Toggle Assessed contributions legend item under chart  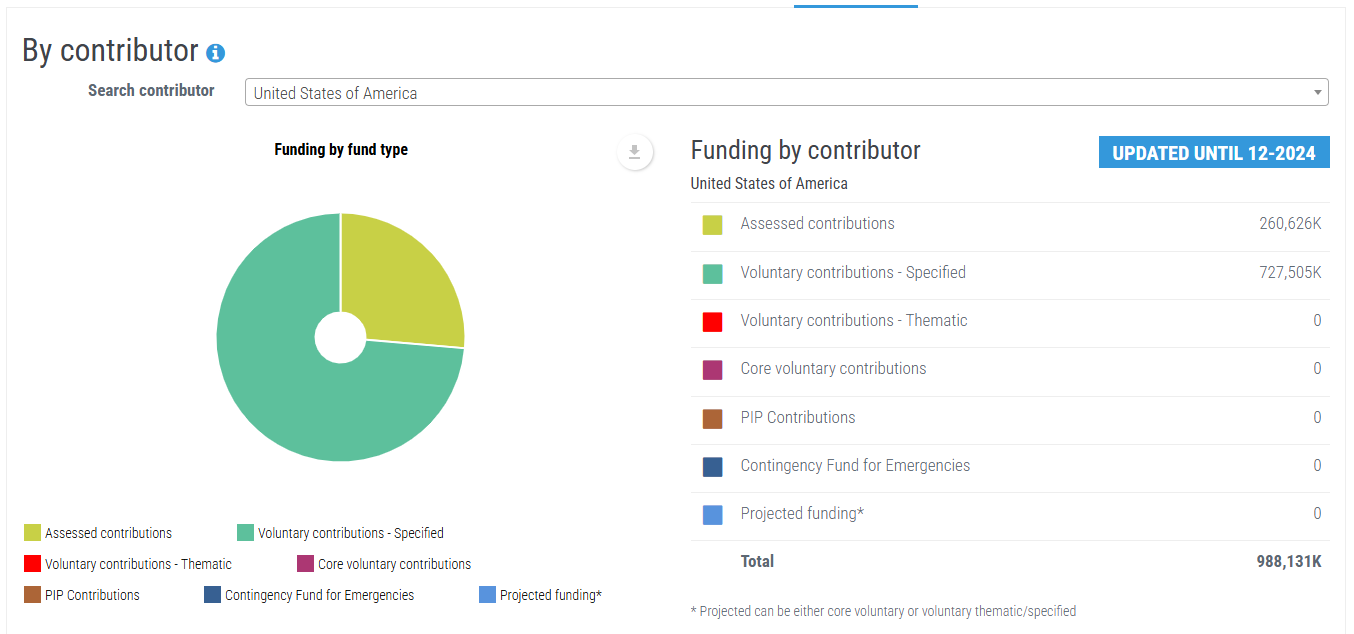[x=98, y=533]
